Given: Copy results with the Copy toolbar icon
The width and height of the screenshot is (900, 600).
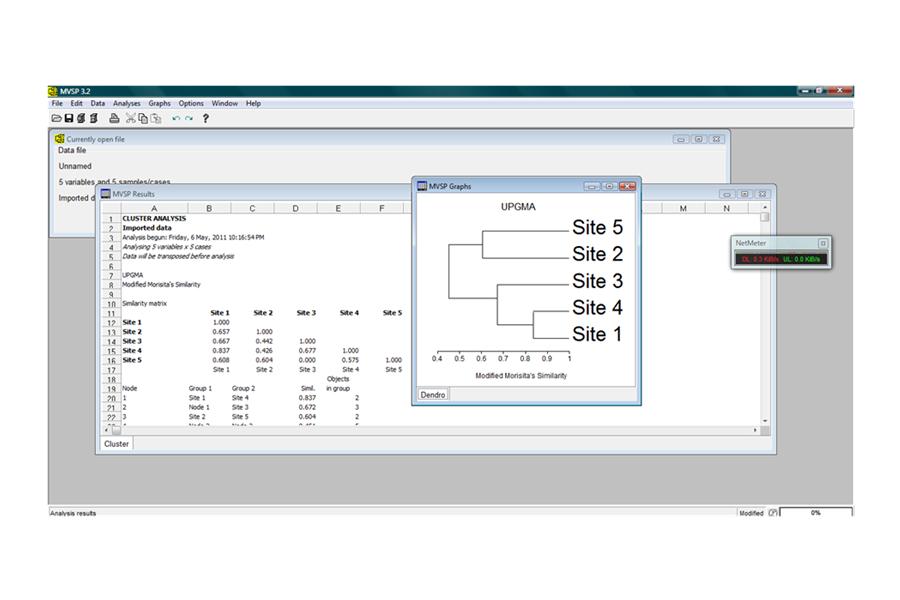Looking at the screenshot, I should pos(141,117).
